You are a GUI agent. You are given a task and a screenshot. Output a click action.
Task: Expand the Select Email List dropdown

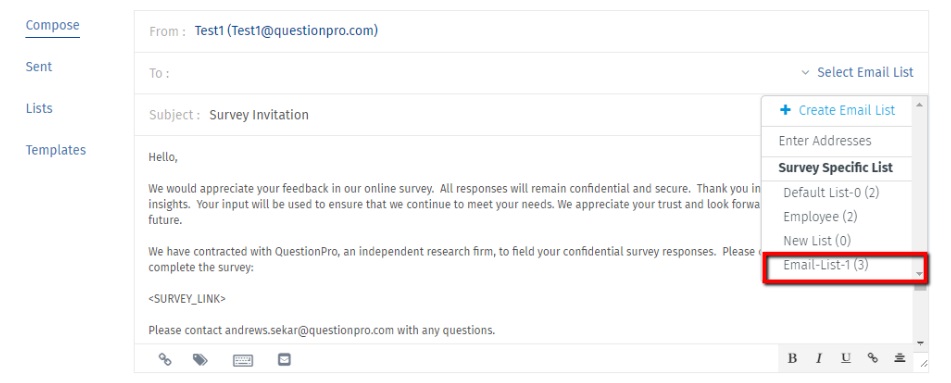tap(858, 72)
